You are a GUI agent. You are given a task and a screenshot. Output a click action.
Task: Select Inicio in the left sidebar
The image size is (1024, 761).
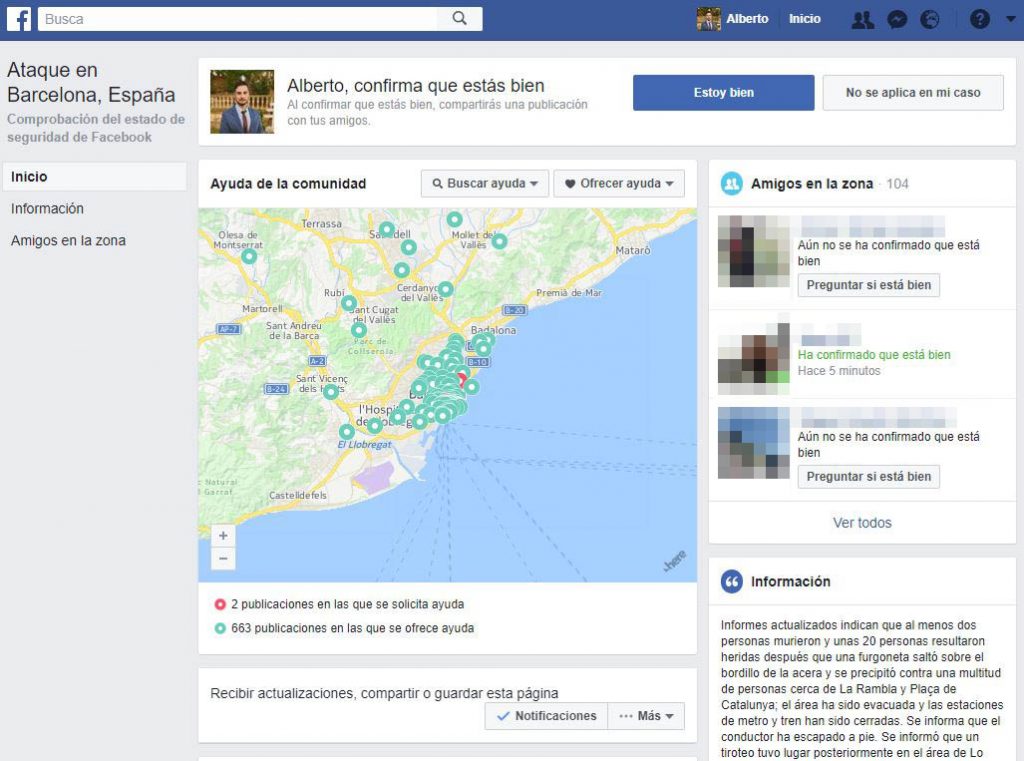[95, 176]
